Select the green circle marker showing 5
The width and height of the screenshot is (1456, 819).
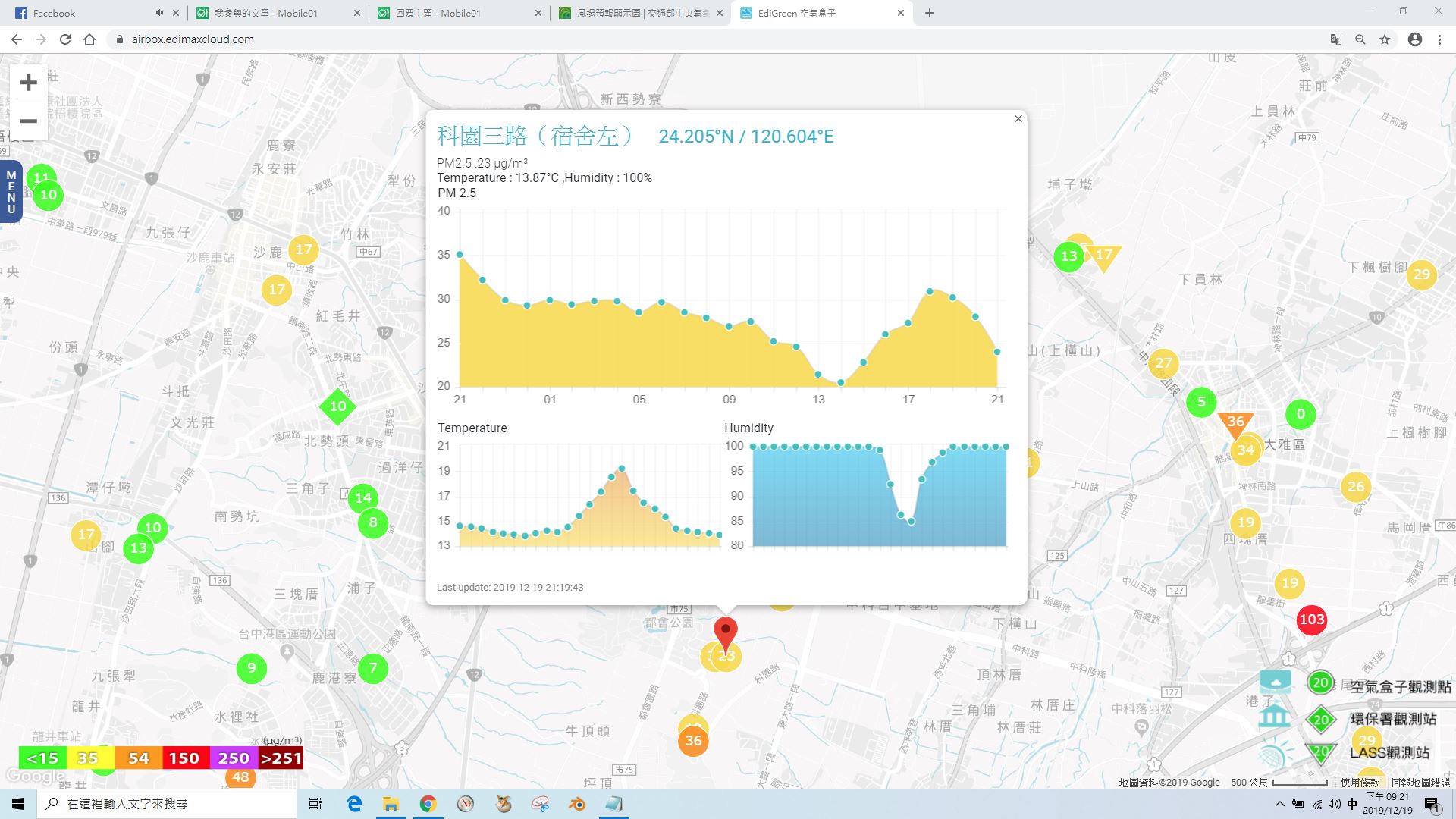click(1201, 402)
